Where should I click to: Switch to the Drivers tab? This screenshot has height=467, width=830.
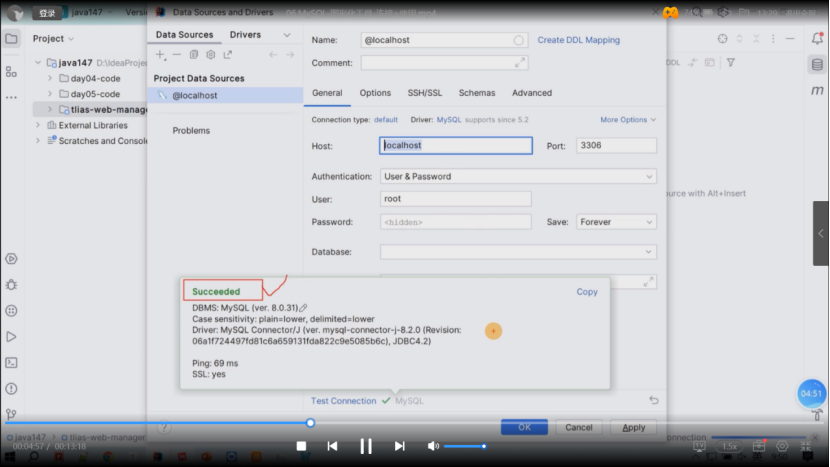(x=245, y=34)
